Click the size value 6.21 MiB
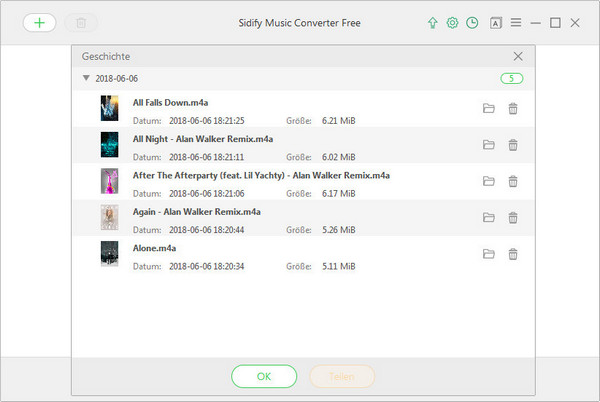600x402 pixels. [x=339, y=121]
